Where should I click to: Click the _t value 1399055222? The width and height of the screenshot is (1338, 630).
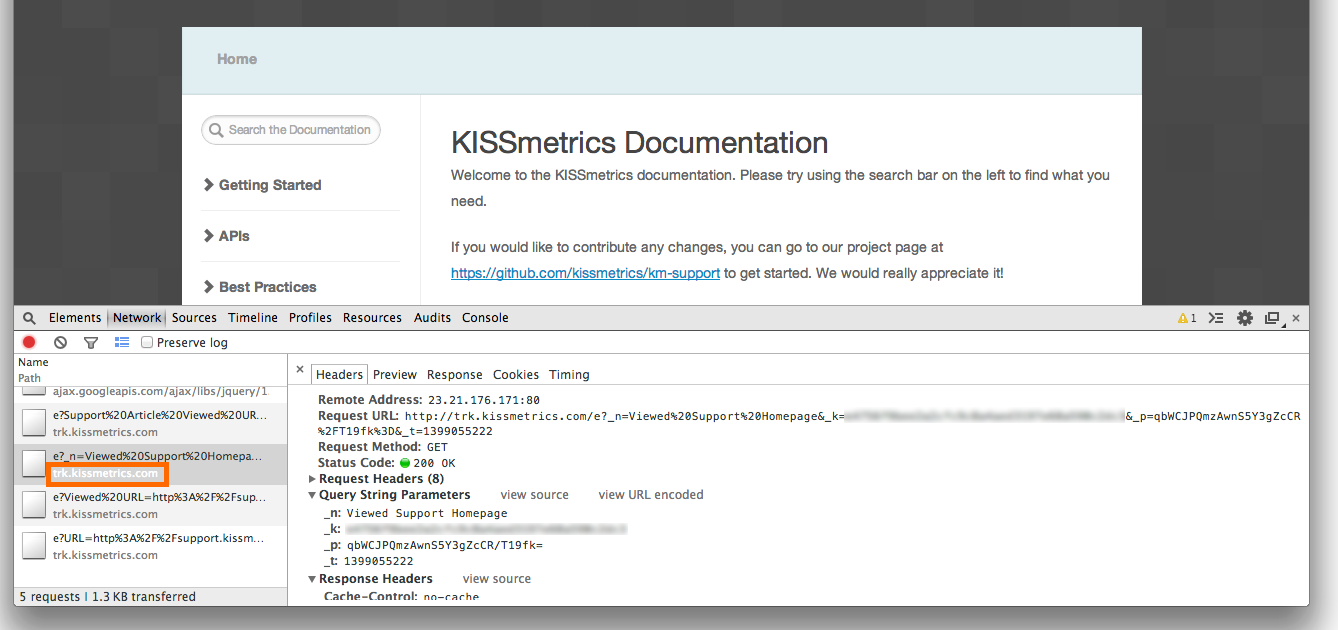pyautogui.click(x=378, y=562)
